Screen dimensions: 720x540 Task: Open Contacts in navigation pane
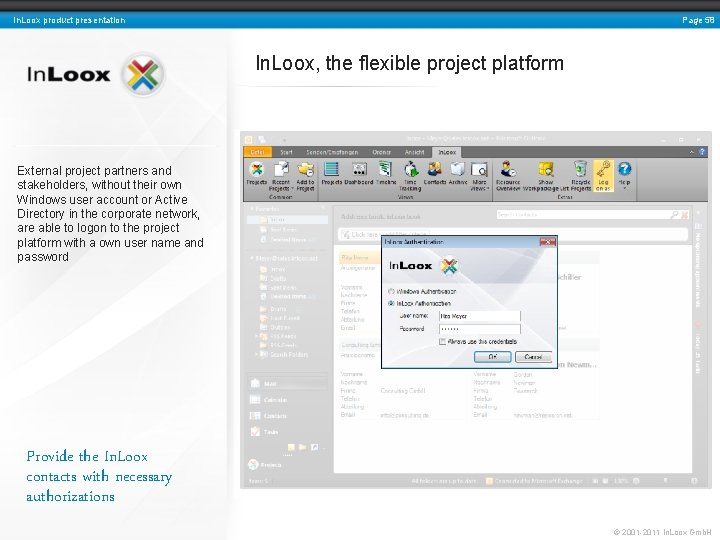269,416
